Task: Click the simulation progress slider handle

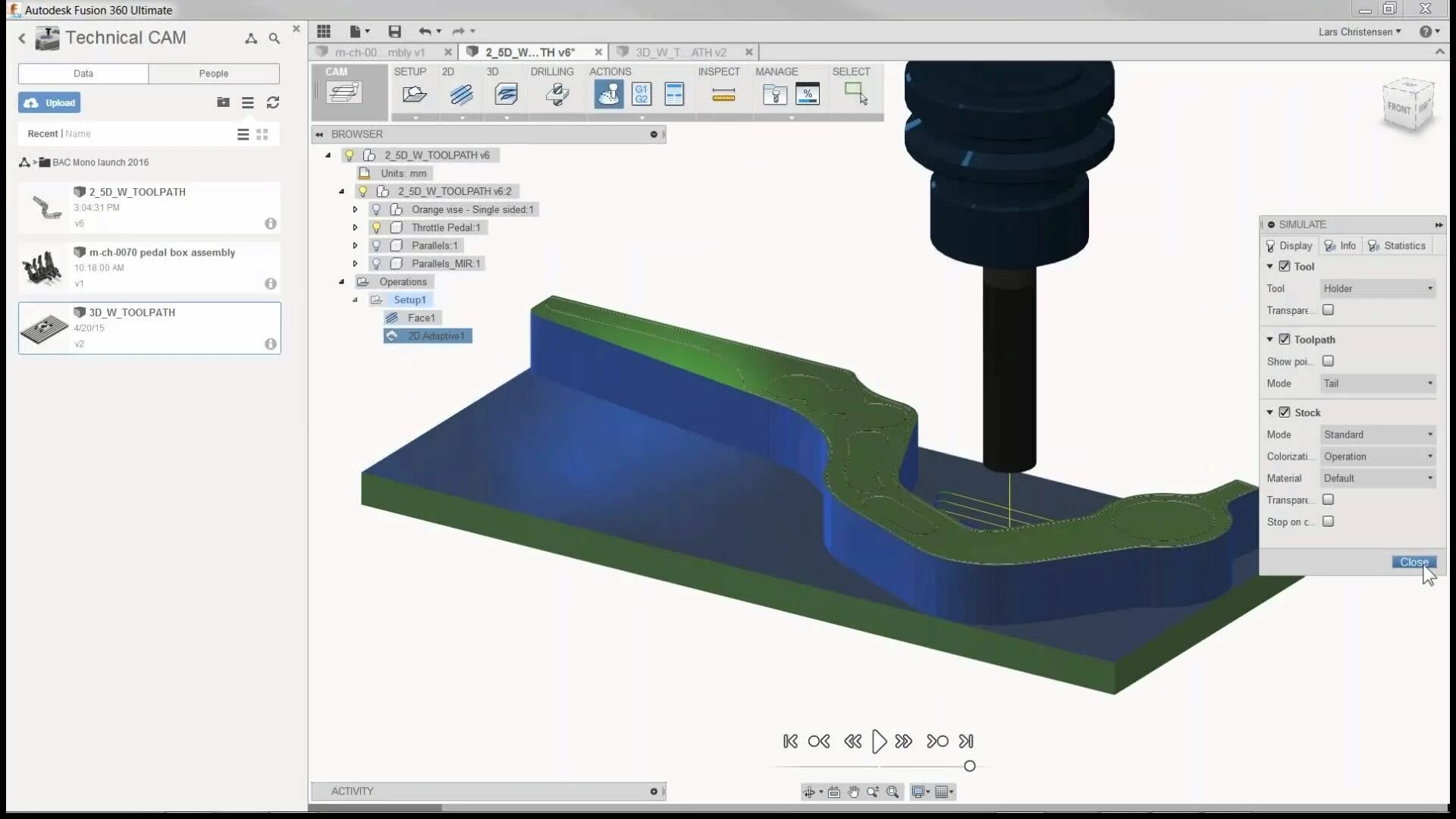Action: pos(969,766)
